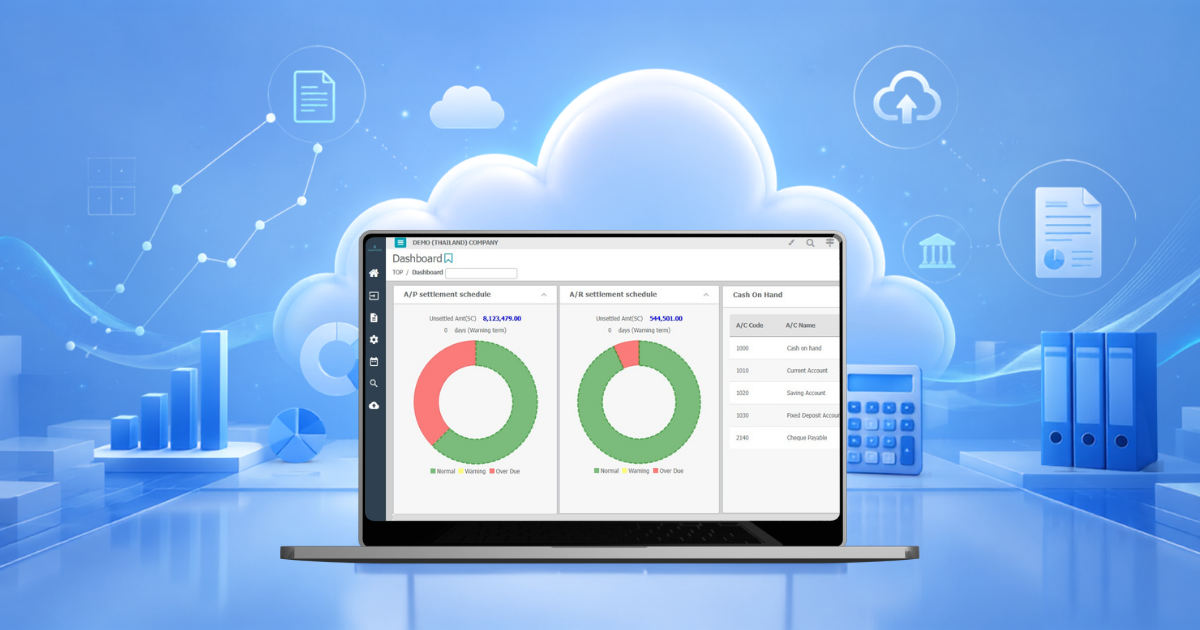Image resolution: width=1200 pixels, height=630 pixels.
Task: Select the Current Account row
Action: pyautogui.click(x=784, y=370)
